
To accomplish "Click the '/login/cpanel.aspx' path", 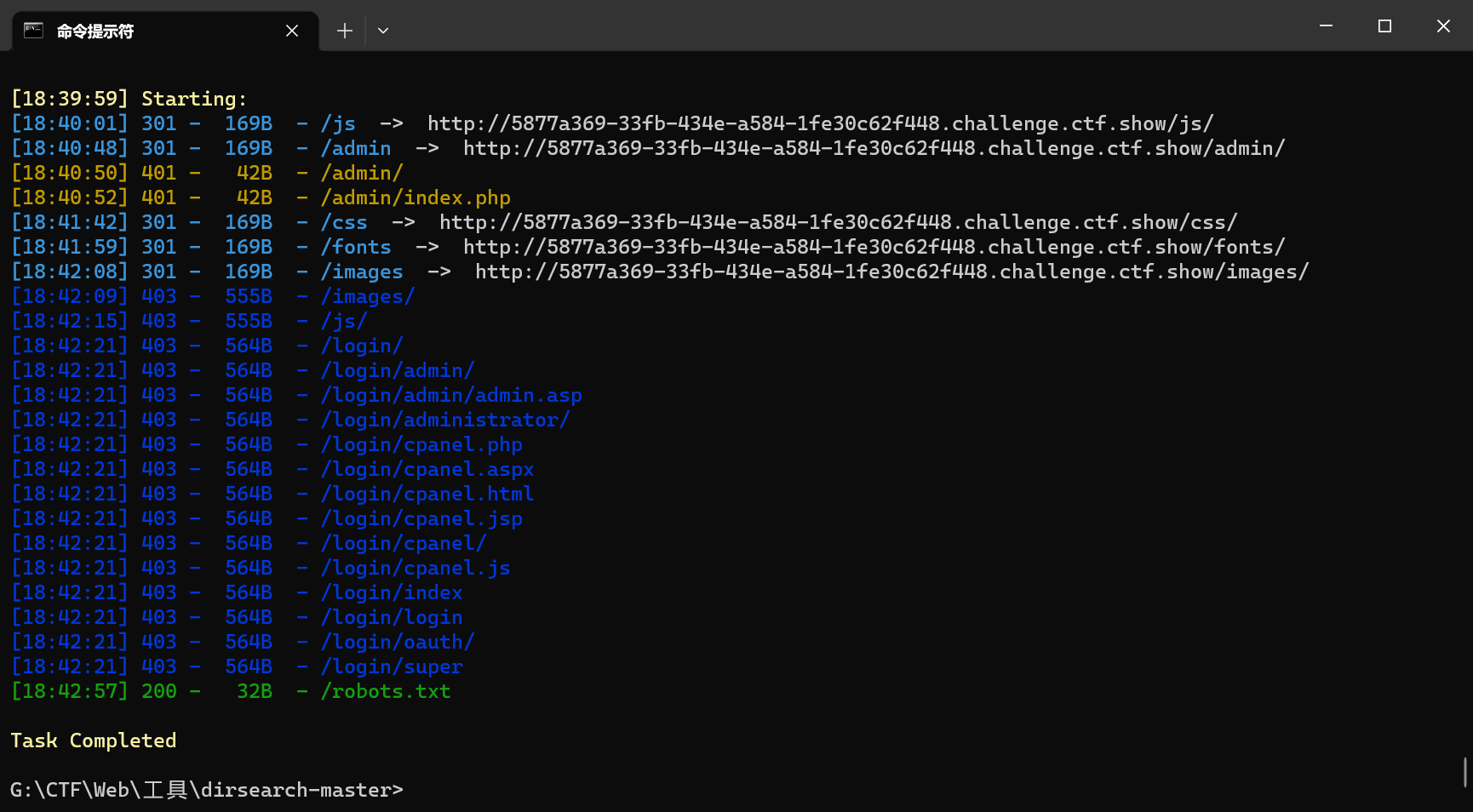I will [x=427, y=469].
